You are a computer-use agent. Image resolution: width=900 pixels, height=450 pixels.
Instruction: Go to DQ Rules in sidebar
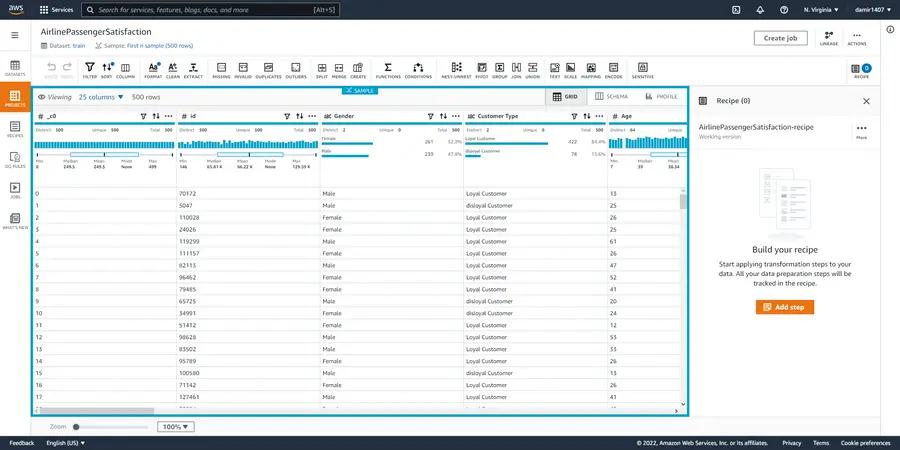pos(15,160)
